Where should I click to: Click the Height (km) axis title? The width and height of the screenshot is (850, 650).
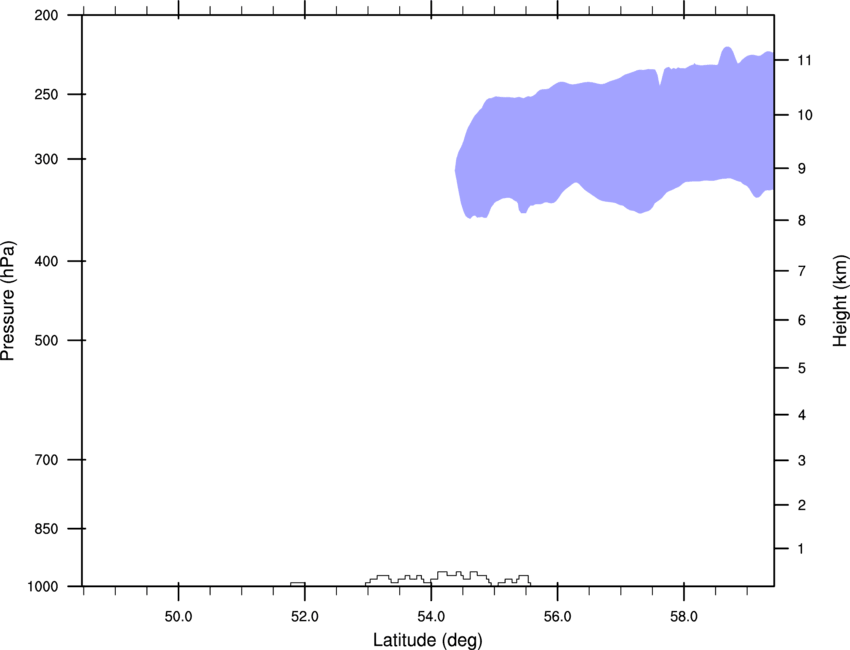(840, 301)
